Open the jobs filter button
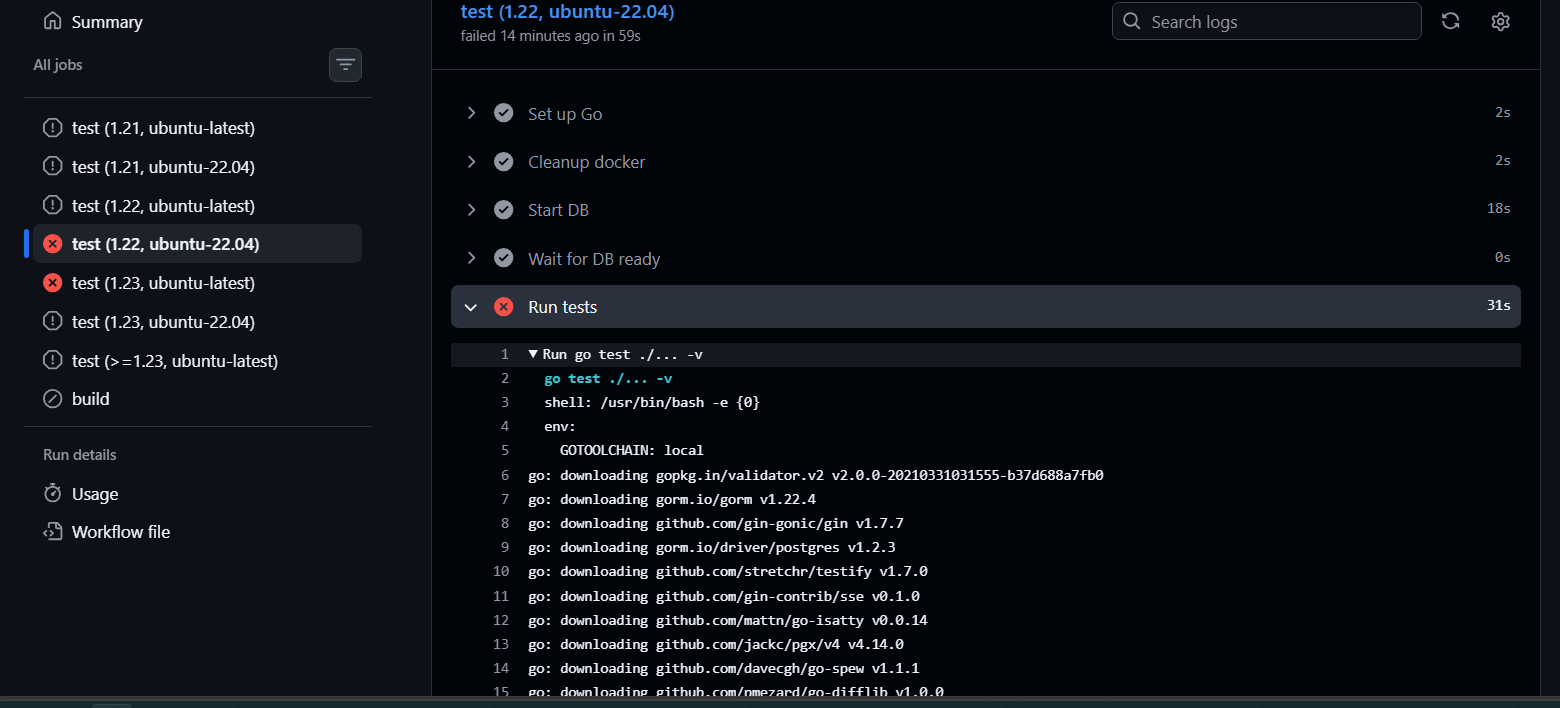1560x708 pixels. coord(345,65)
